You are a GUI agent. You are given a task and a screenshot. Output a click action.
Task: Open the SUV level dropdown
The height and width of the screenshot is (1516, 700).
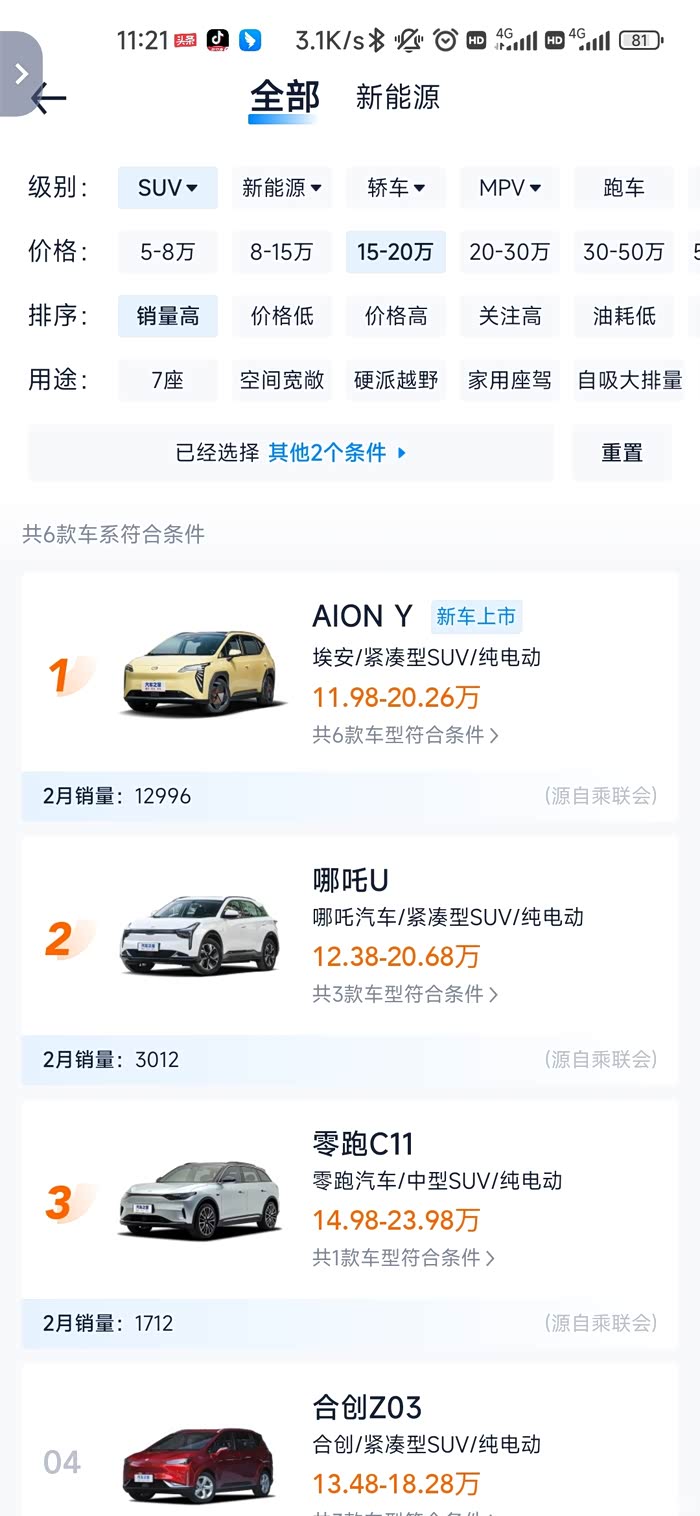167,188
